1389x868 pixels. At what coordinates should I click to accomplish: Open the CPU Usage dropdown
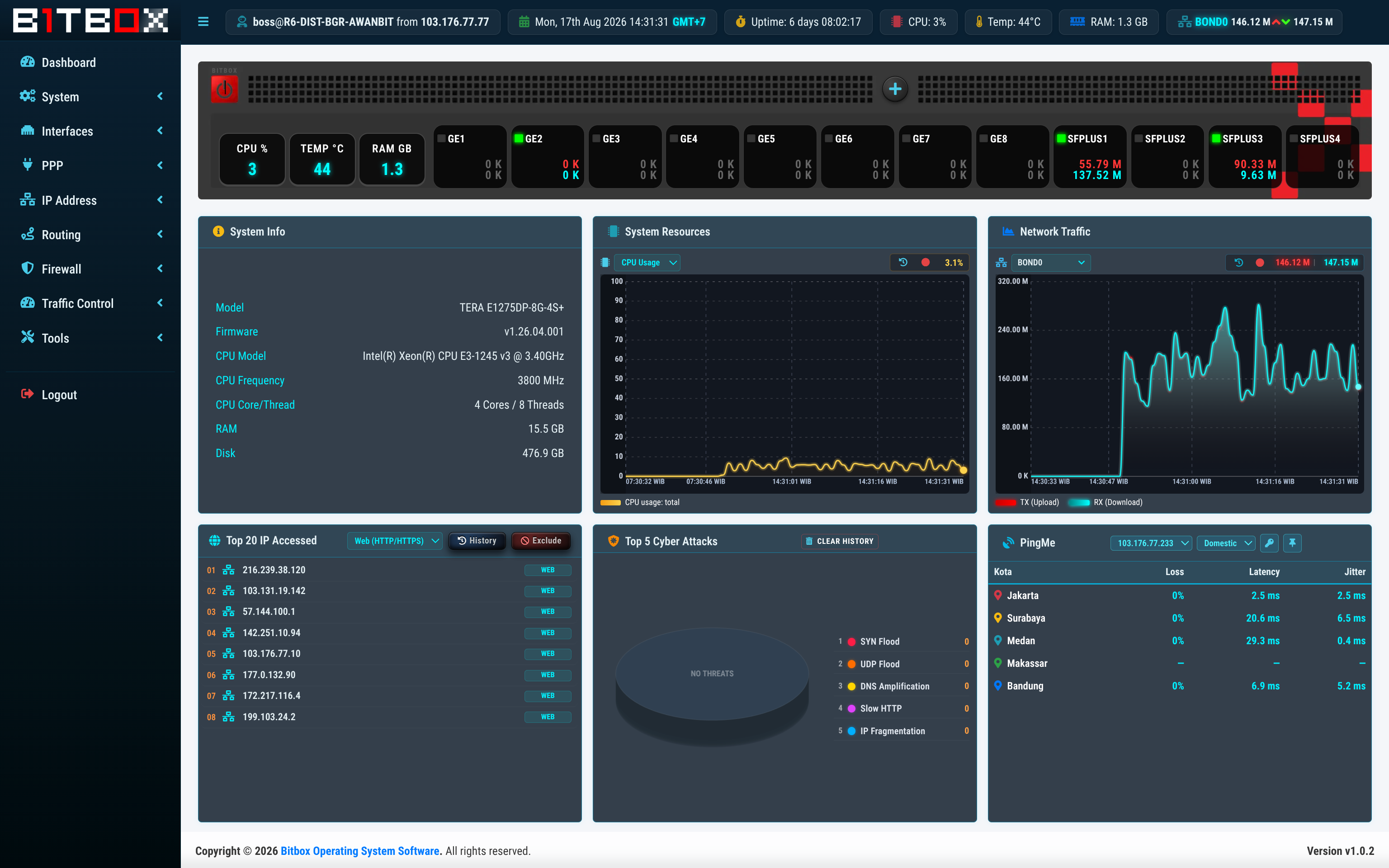(x=647, y=262)
